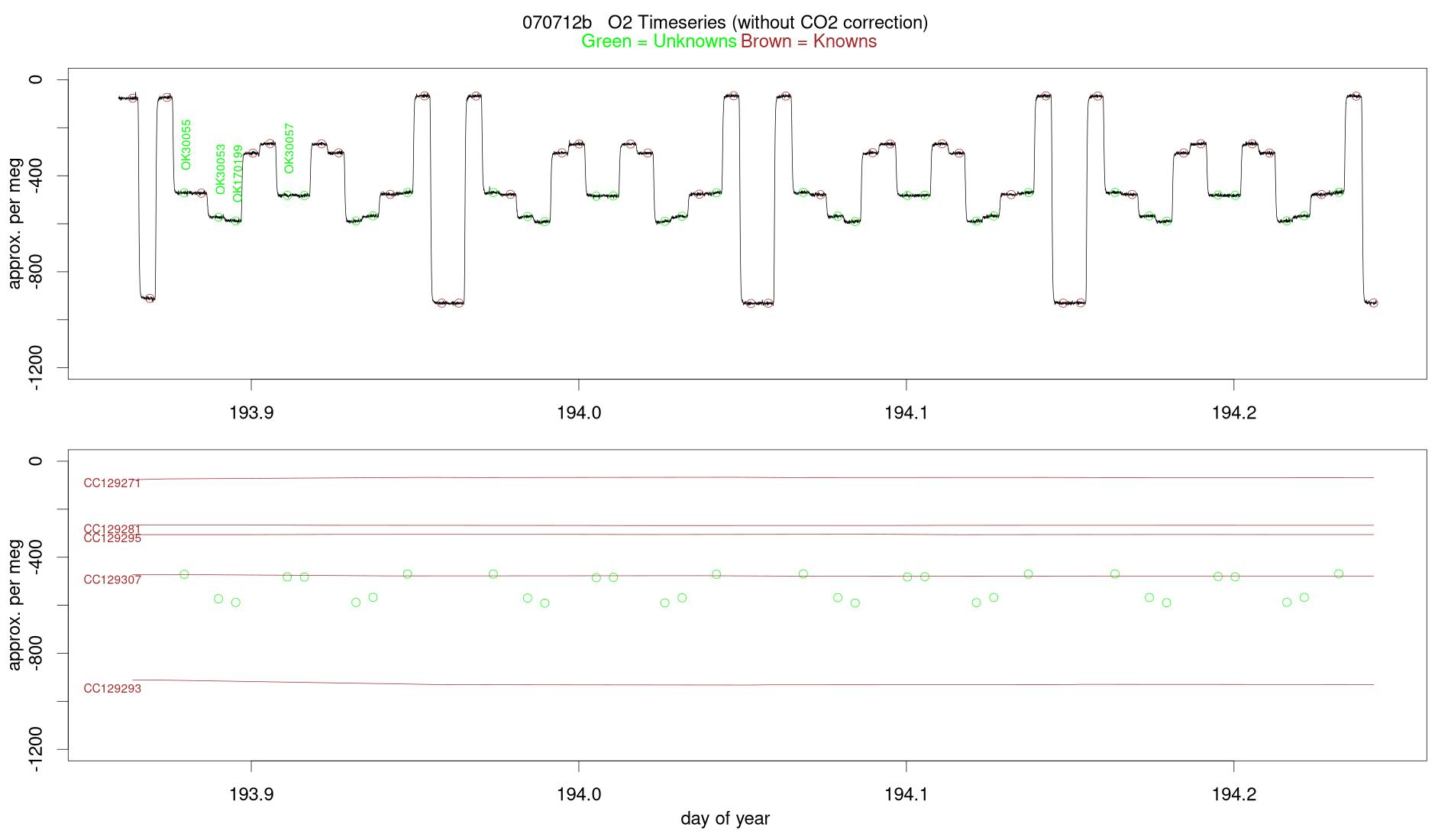Select the CC129293 reference line label

[x=112, y=689]
